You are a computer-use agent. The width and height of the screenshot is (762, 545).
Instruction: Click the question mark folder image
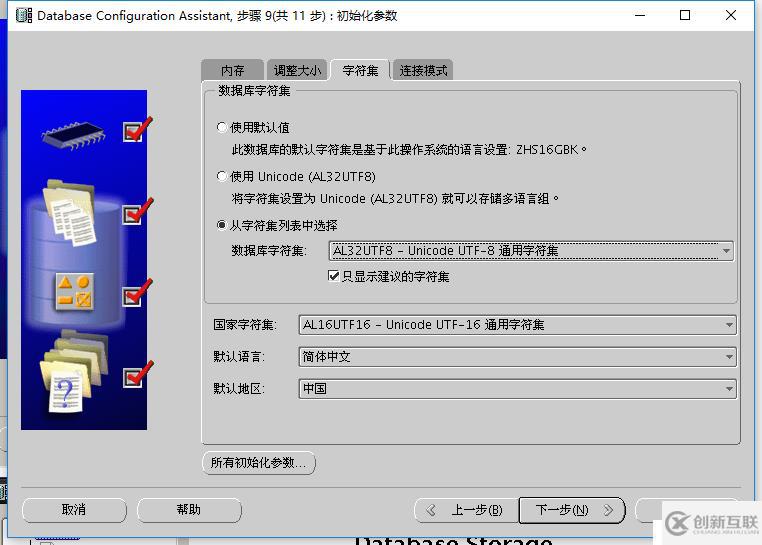(73, 370)
